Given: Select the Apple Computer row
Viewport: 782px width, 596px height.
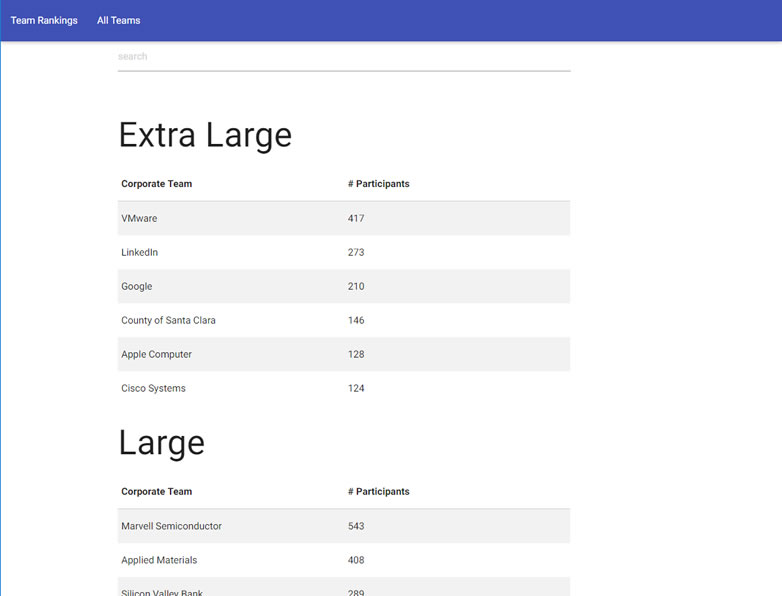Looking at the screenshot, I should tap(156, 354).
